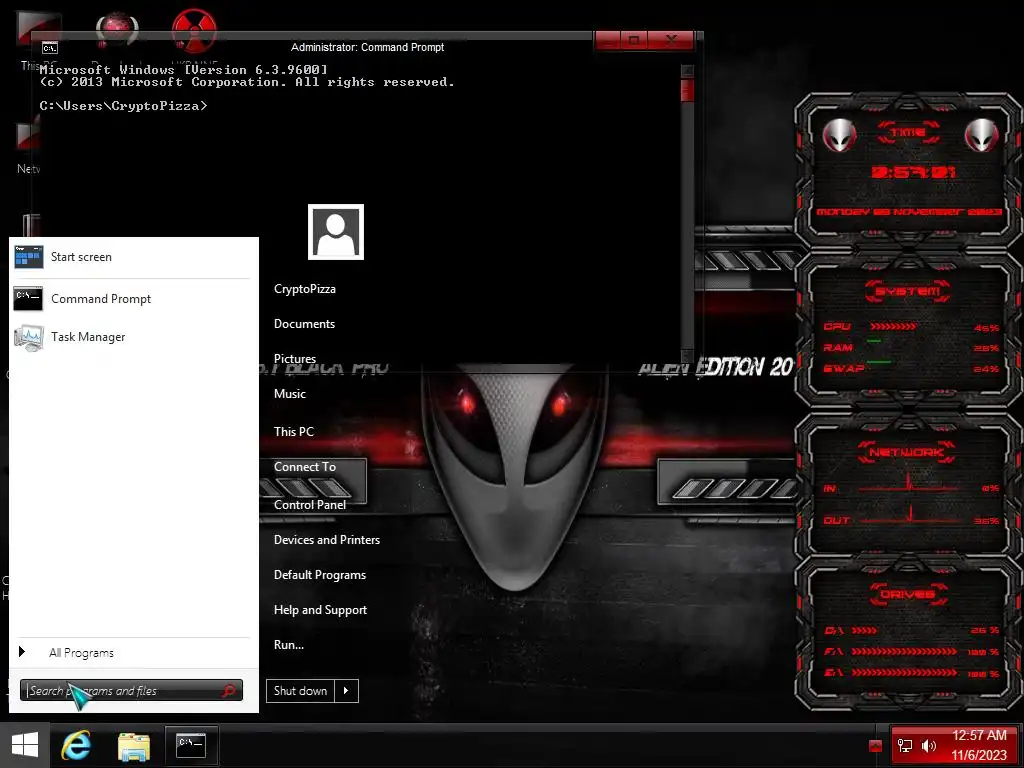Open the Start screen shortcut icon
The width and height of the screenshot is (1024, 768).
click(x=28, y=257)
